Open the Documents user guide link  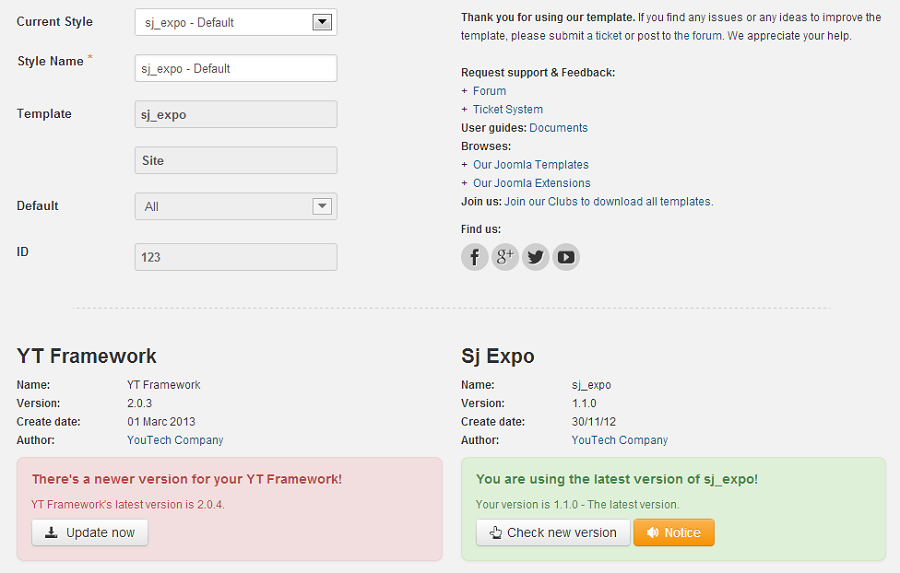(x=558, y=128)
